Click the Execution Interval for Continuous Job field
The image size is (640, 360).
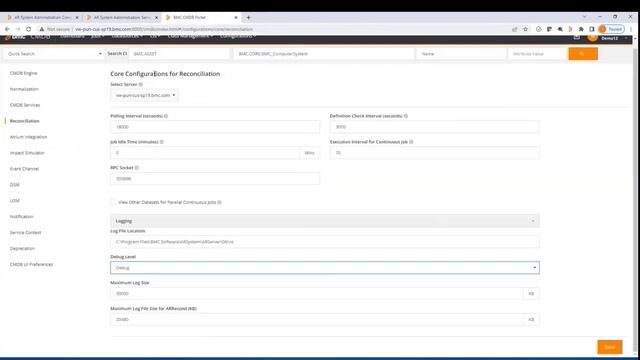[x=435, y=153]
